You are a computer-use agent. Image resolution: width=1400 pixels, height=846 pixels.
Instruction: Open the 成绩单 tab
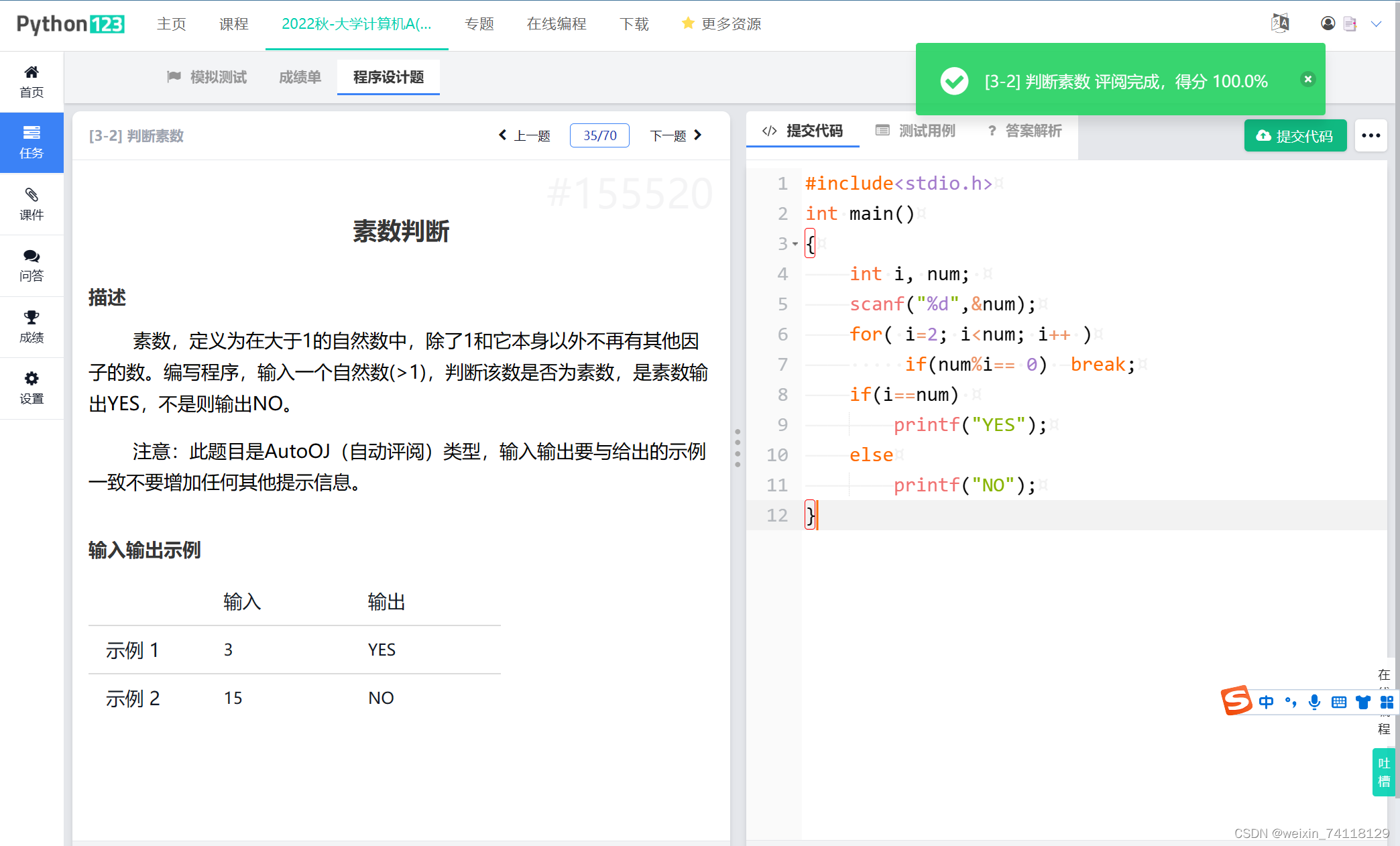pyautogui.click(x=300, y=77)
